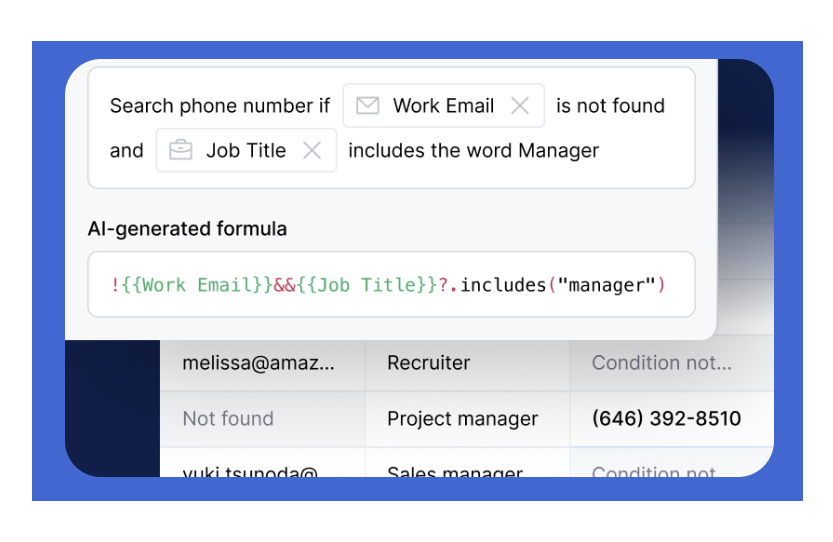Click the "is not found" prompt text
This screenshot has height=542, width=833.
tap(610, 106)
